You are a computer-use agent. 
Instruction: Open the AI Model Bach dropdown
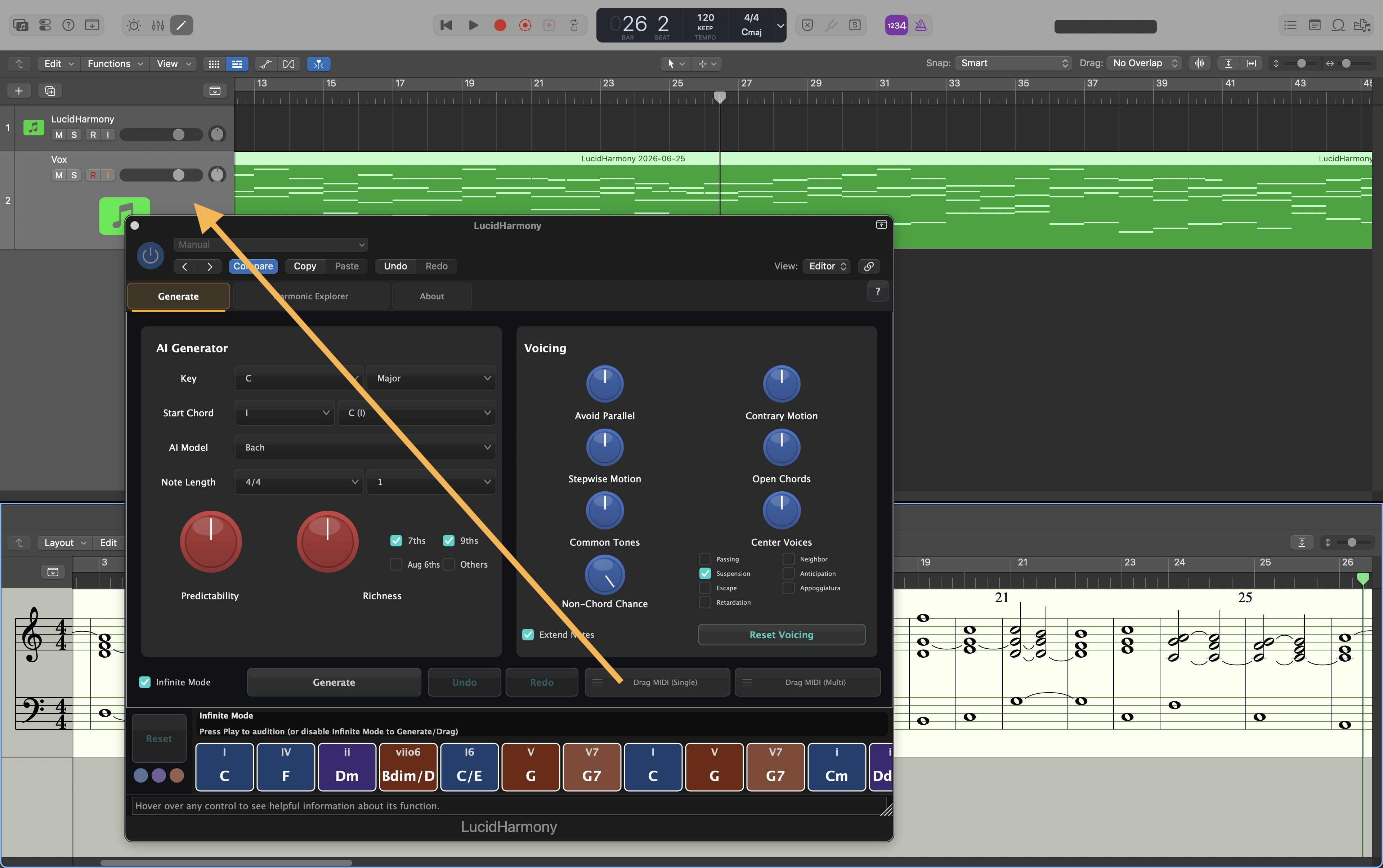(x=365, y=447)
